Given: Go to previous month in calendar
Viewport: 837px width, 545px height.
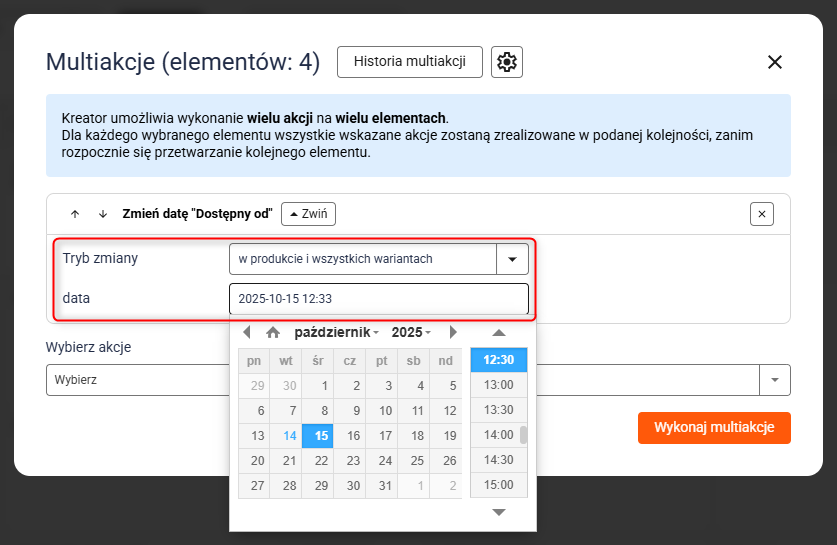Looking at the screenshot, I should 247,332.
